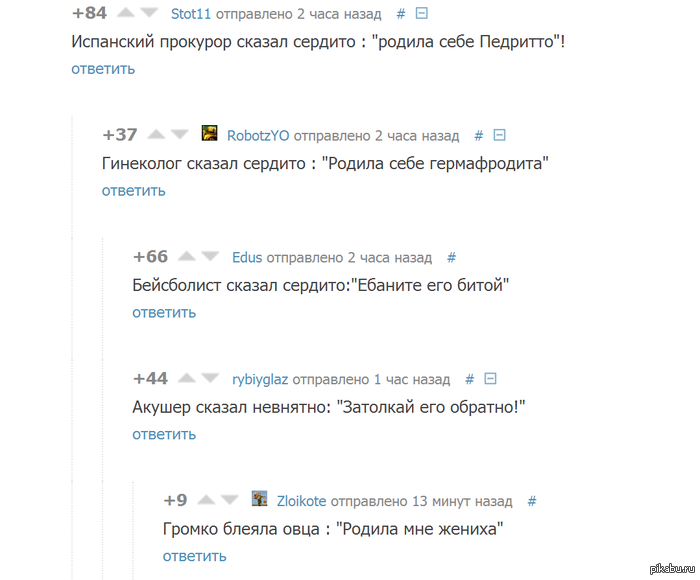Open the permalink # of Edus's comment
The height and width of the screenshot is (580, 700).
452,257
